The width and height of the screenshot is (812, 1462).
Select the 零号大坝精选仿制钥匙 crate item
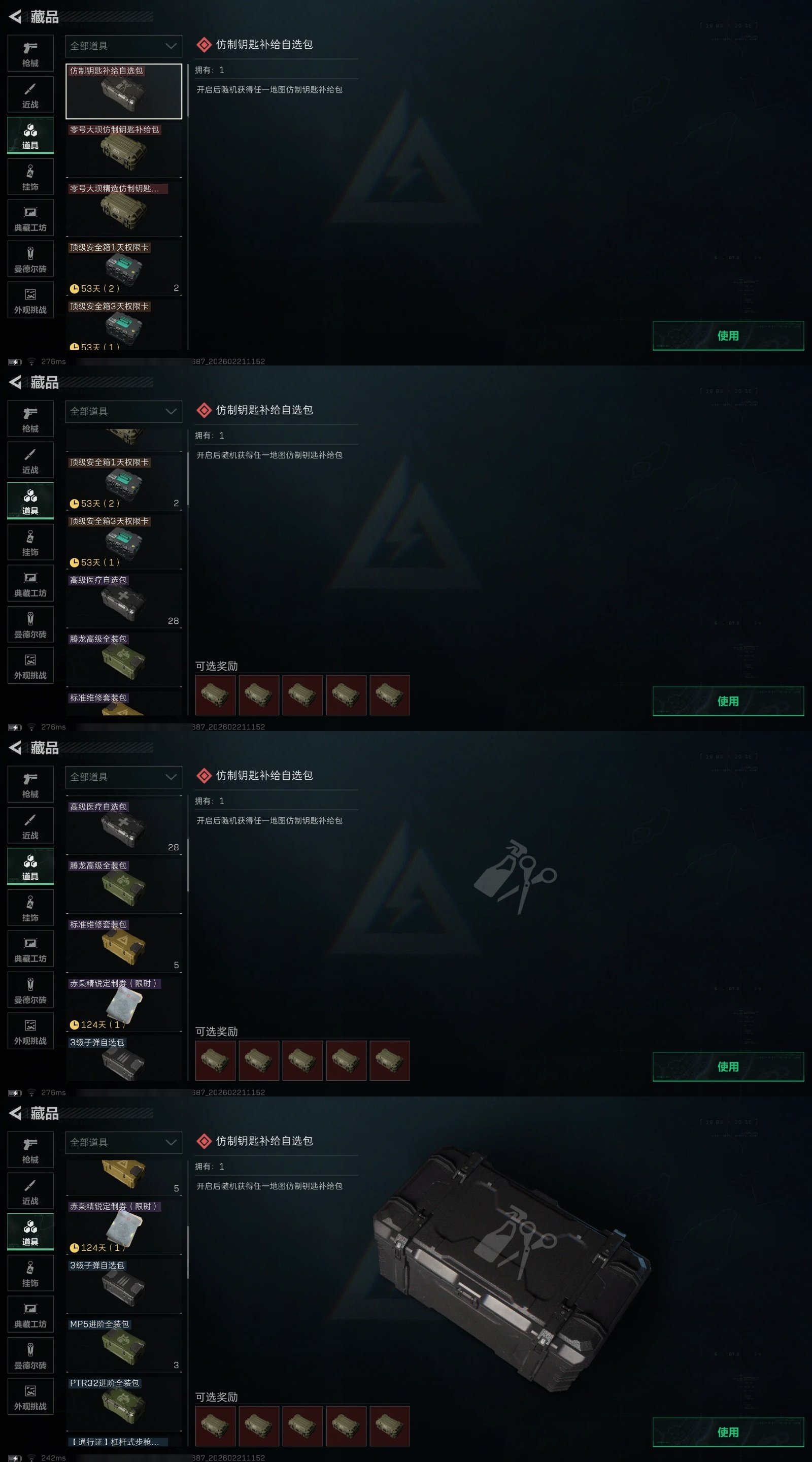point(124,209)
